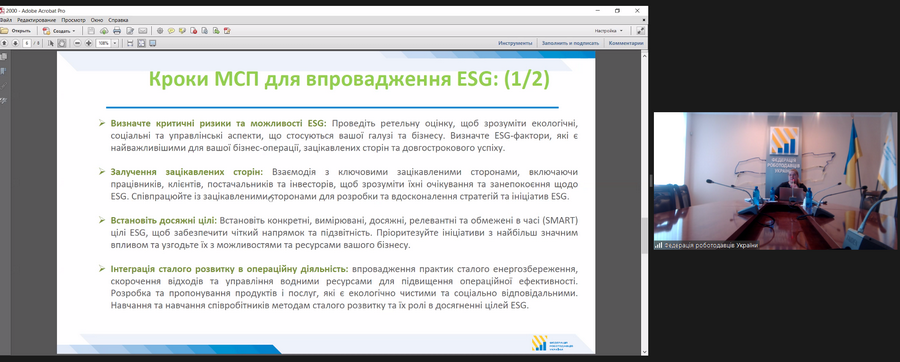Open bookmarks icon in left sidebar
The width and height of the screenshot is (900, 362).
tap(4, 71)
